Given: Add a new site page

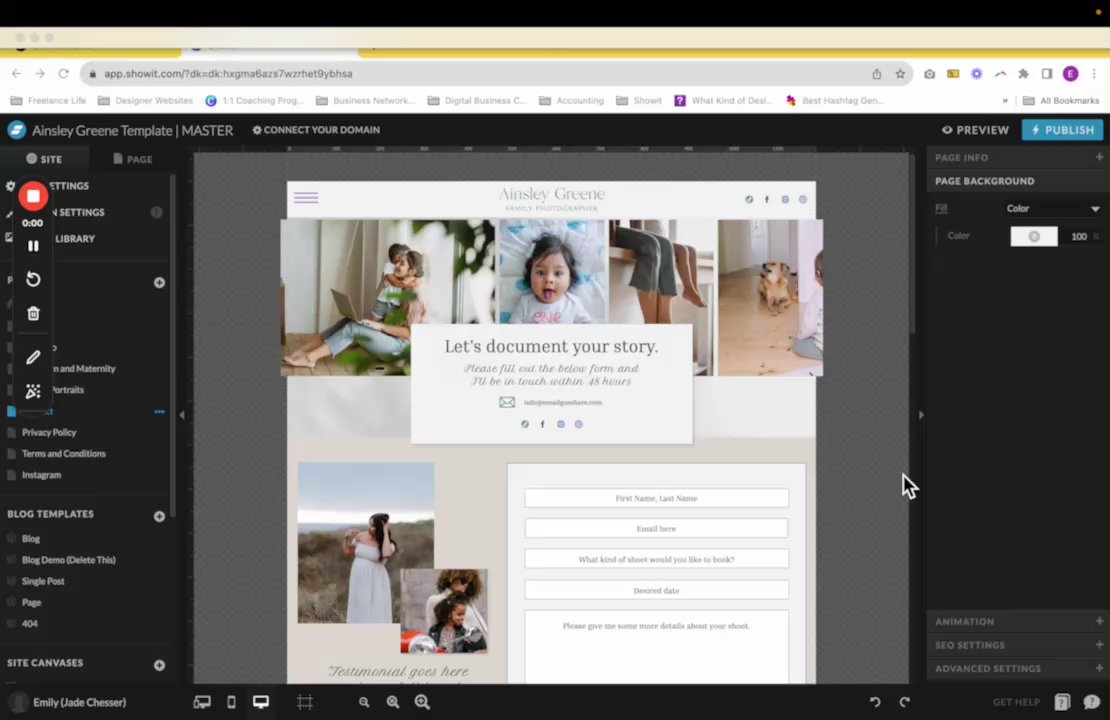Looking at the screenshot, I should click(159, 282).
